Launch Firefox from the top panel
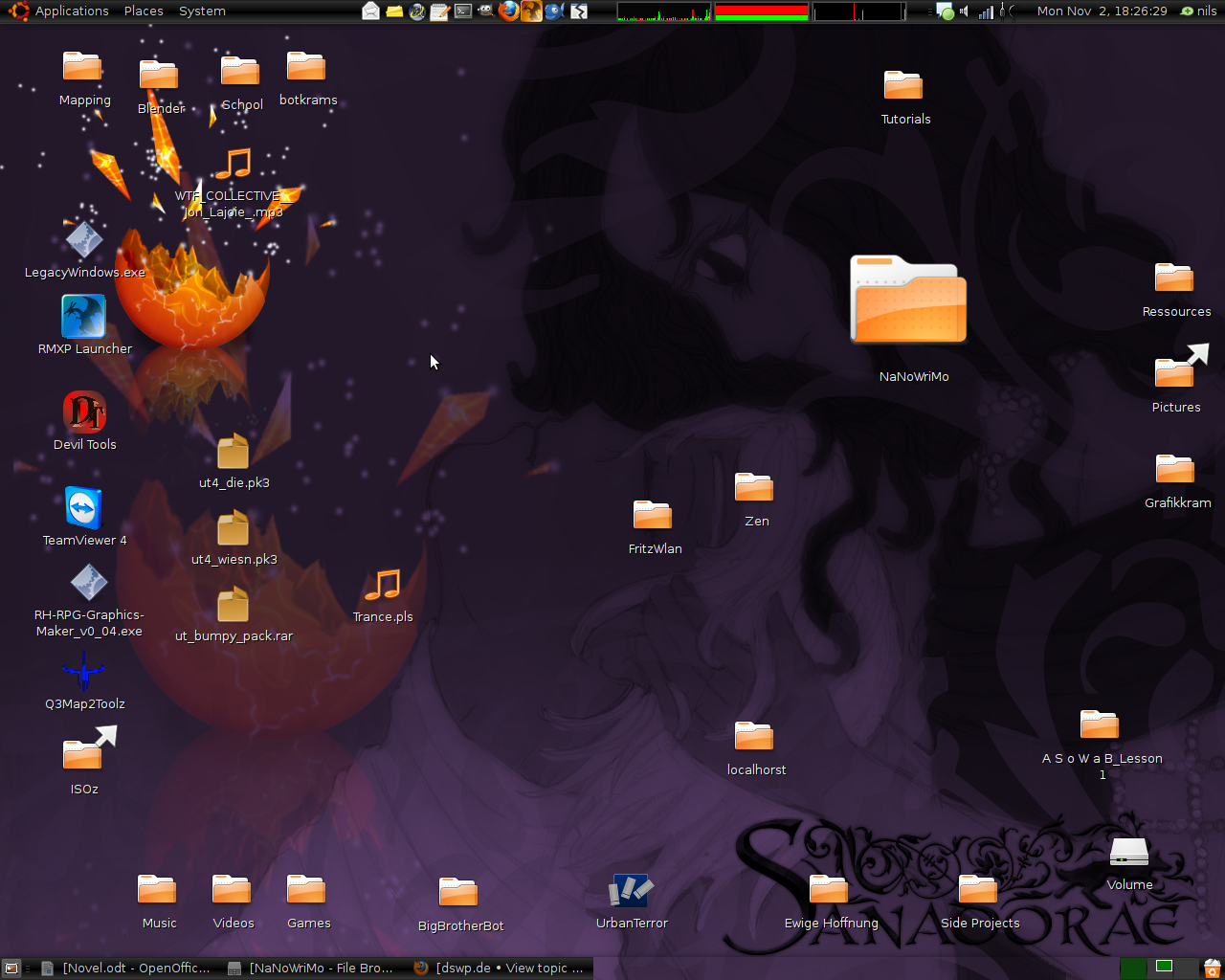The image size is (1225, 980). 508,11
